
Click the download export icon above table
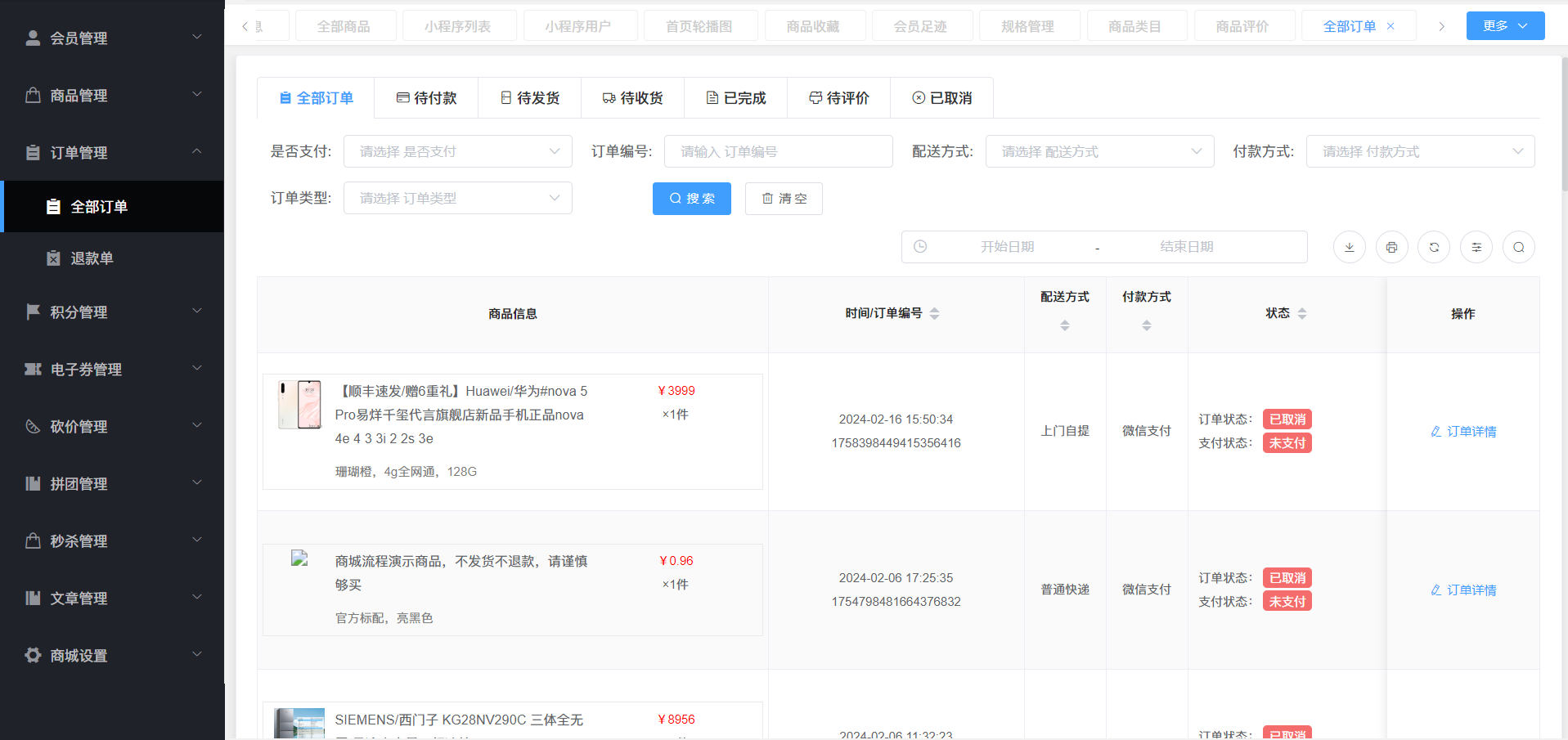(x=1349, y=247)
